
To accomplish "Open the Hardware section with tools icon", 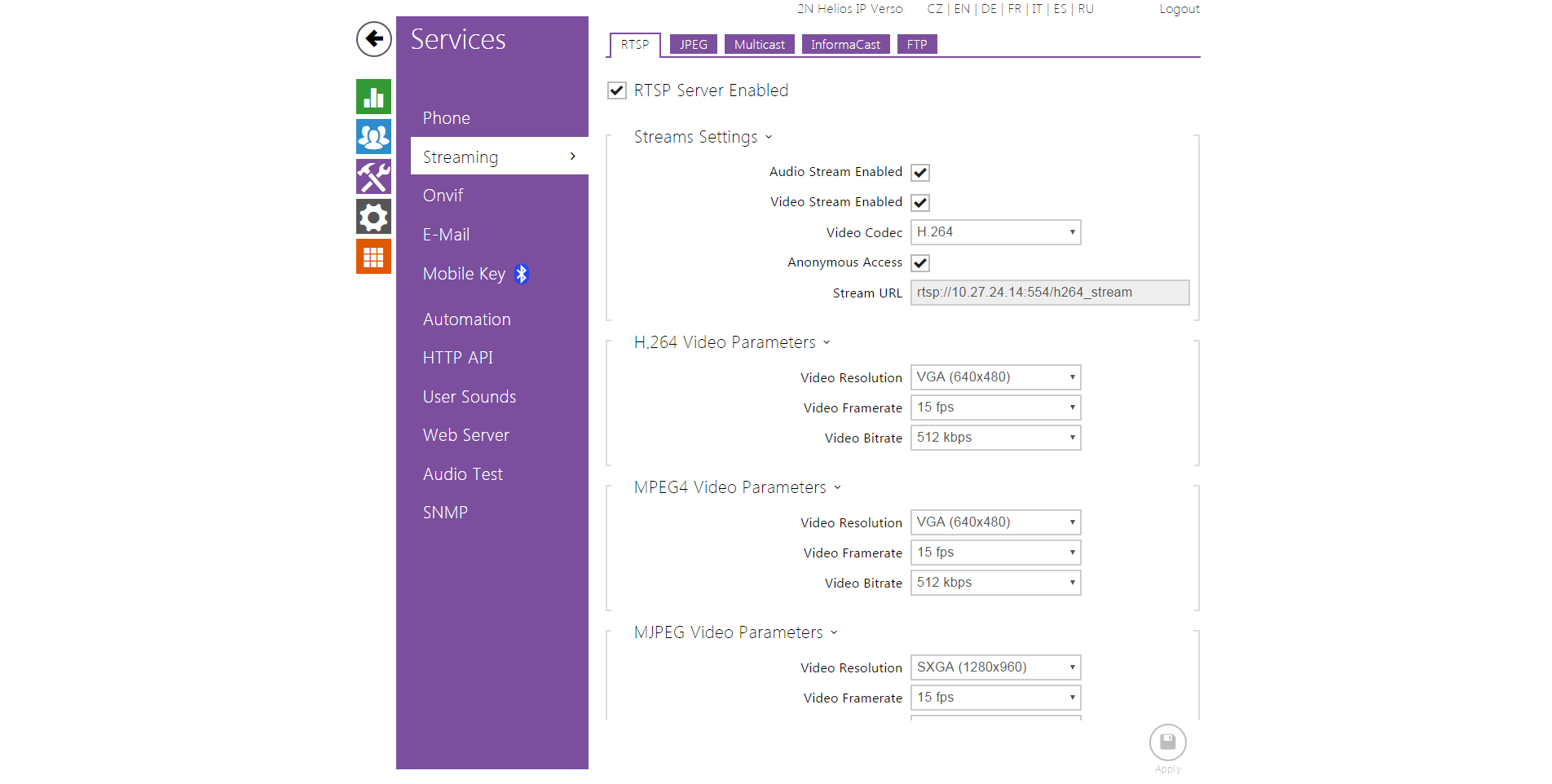I will pyautogui.click(x=373, y=176).
